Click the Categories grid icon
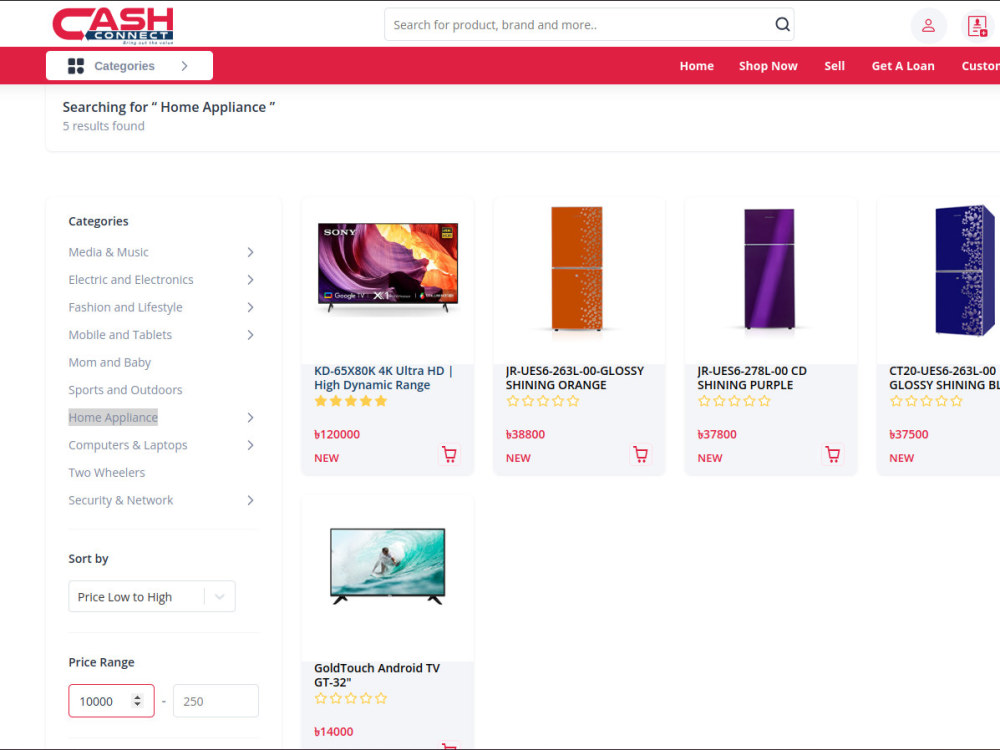This screenshot has width=1000, height=750. pos(76,66)
